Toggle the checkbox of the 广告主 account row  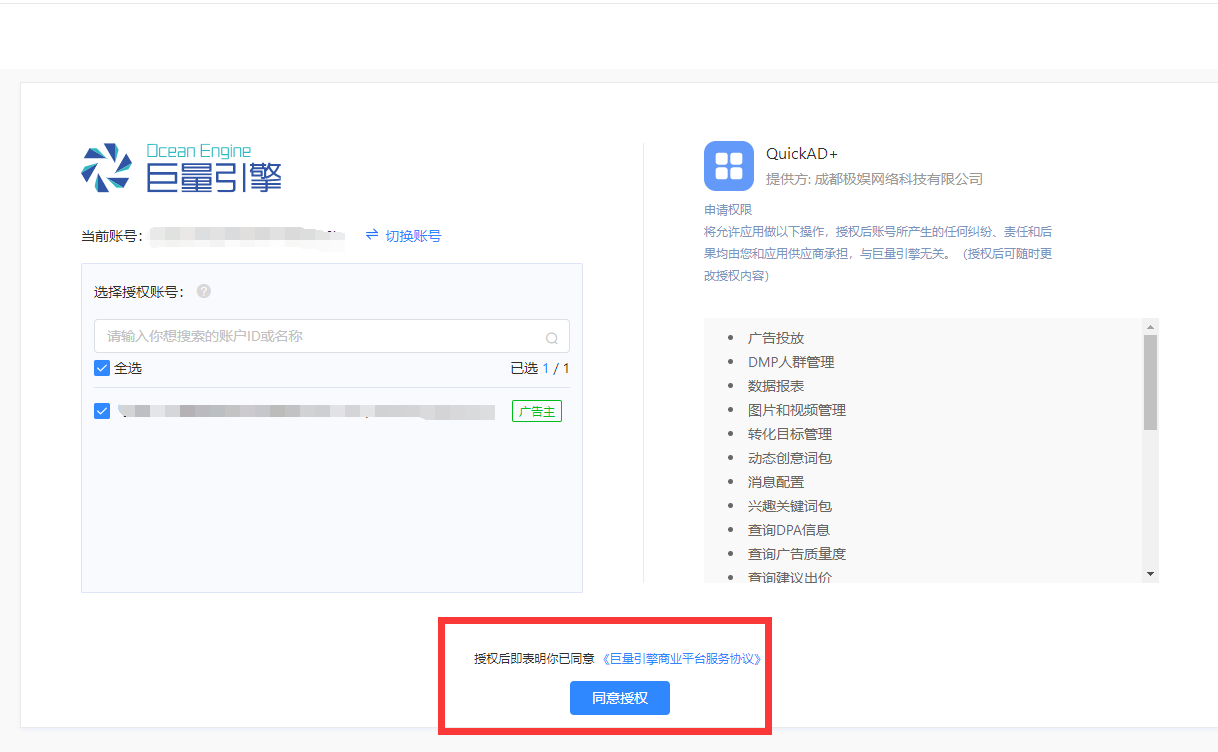[x=102, y=411]
